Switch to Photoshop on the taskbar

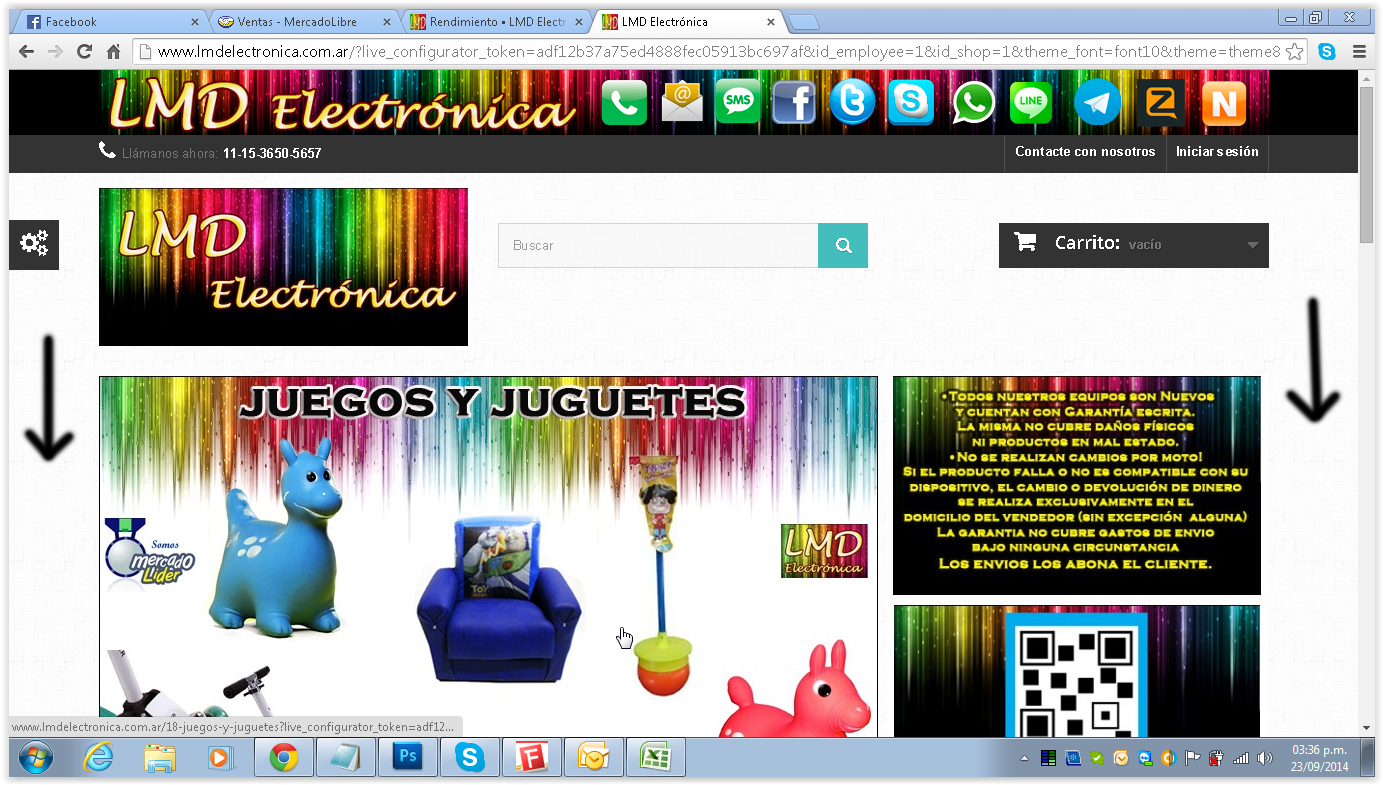(x=407, y=758)
